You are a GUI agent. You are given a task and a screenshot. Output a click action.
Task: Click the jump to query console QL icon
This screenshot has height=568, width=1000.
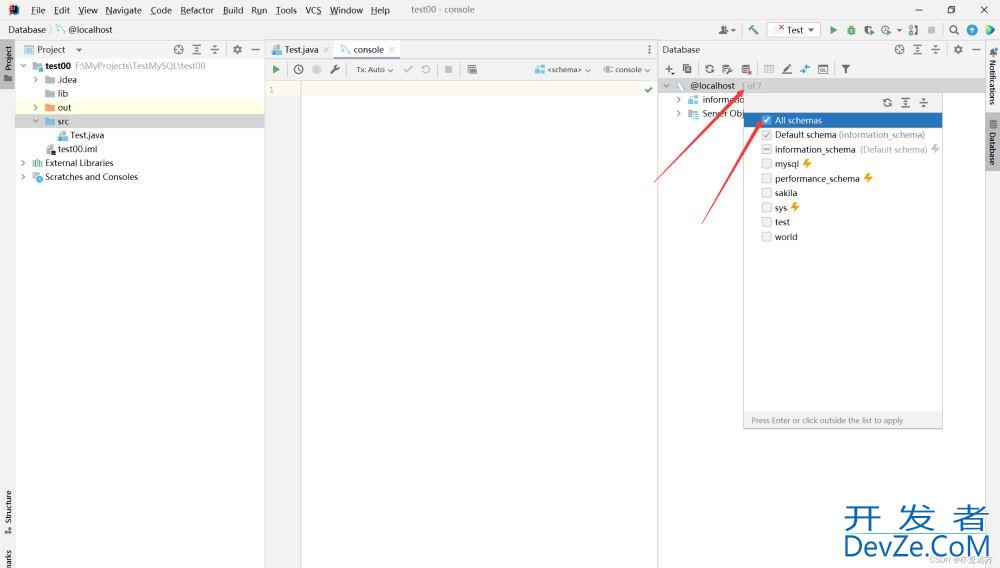(823, 69)
